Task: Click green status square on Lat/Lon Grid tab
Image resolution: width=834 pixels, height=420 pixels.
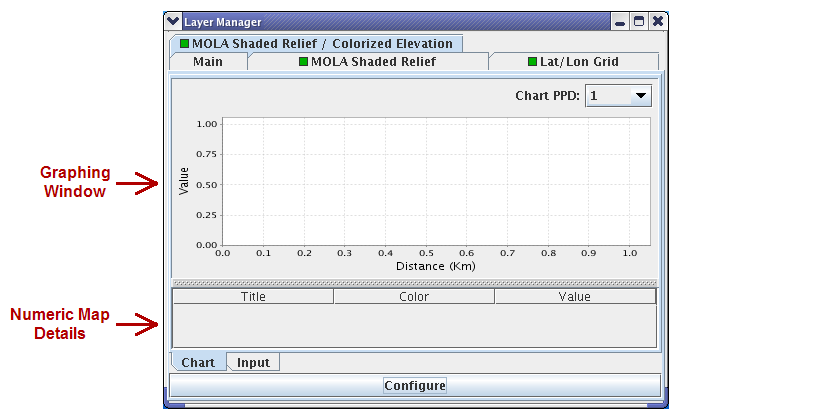Action: pyautogui.click(x=532, y=62)
